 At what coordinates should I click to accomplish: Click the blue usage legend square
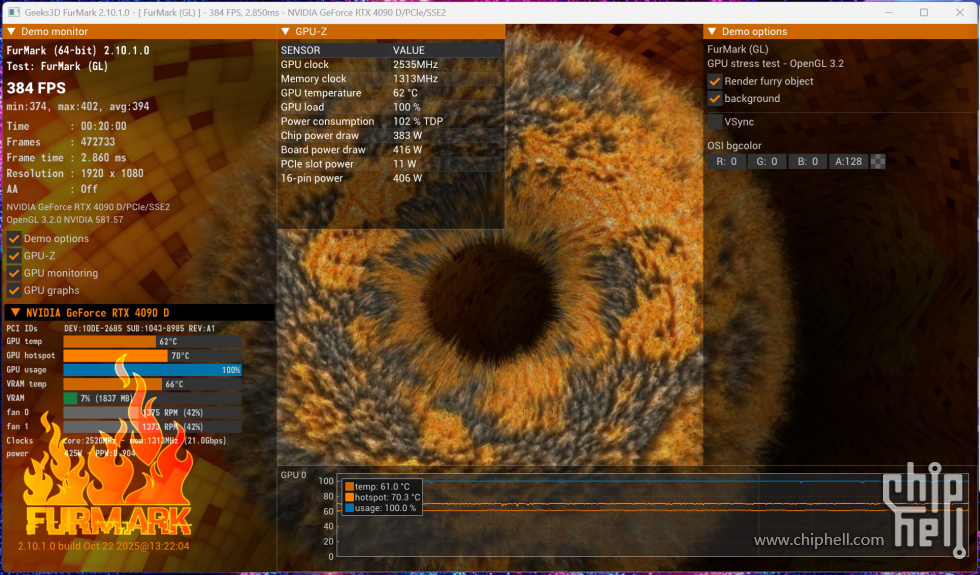coord(349,508)
